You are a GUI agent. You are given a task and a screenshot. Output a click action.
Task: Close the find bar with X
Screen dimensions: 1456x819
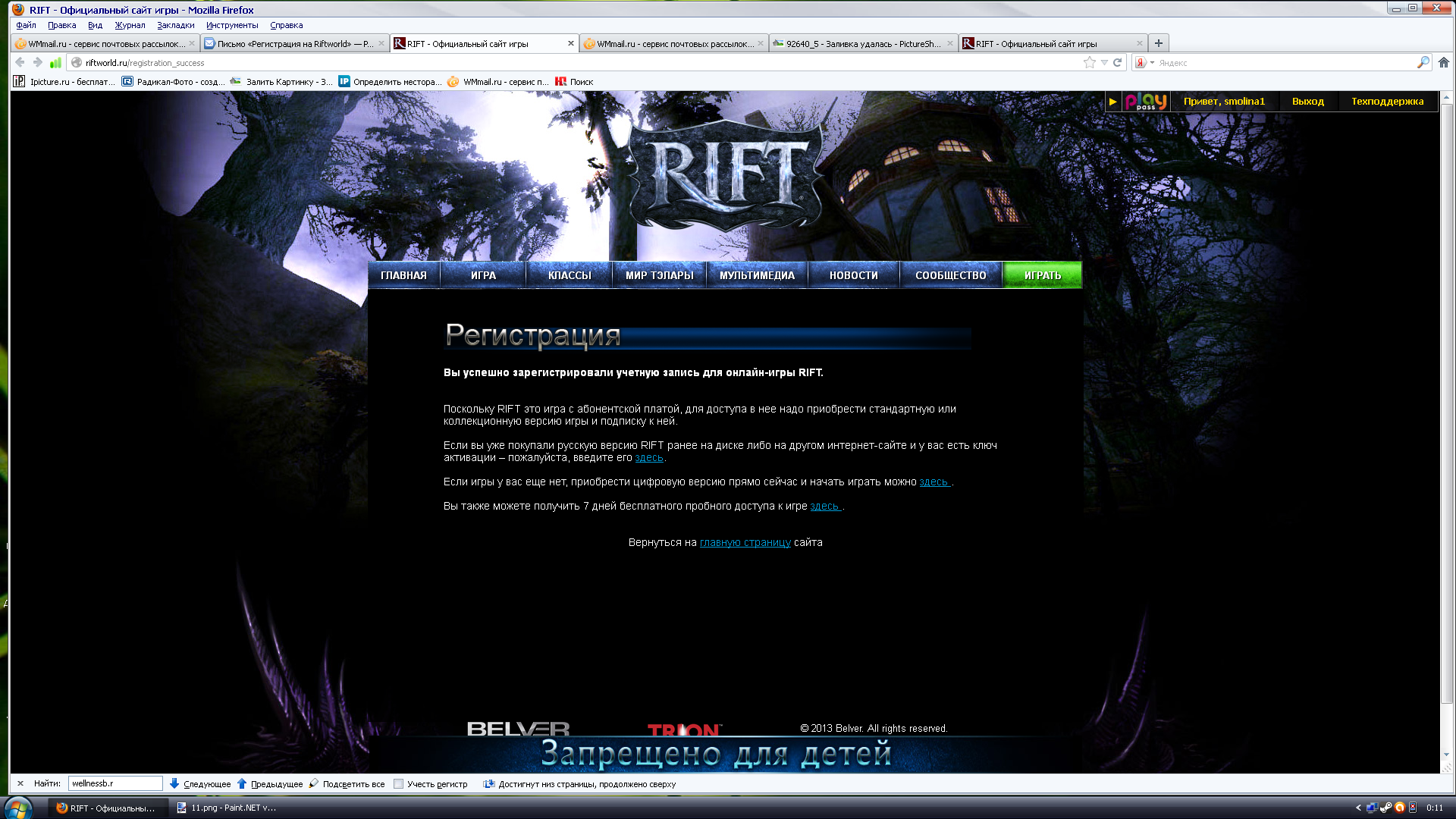20,783
